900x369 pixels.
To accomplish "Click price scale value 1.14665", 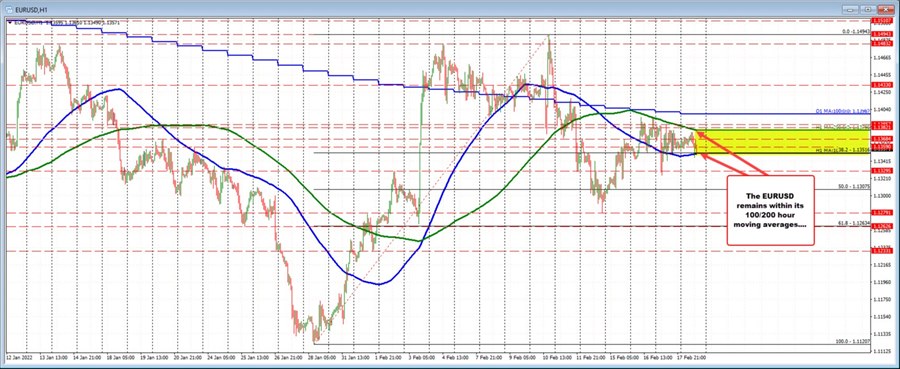I will pyautogui.click(x=882, y=57).
